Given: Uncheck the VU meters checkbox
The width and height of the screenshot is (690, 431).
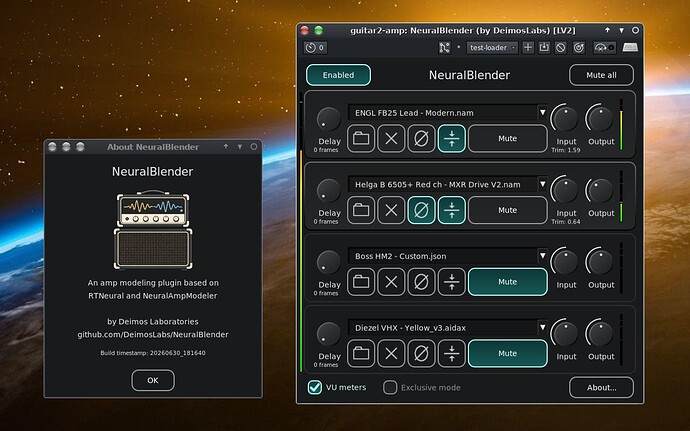Looking at the screenshot, I should [315, 387].
